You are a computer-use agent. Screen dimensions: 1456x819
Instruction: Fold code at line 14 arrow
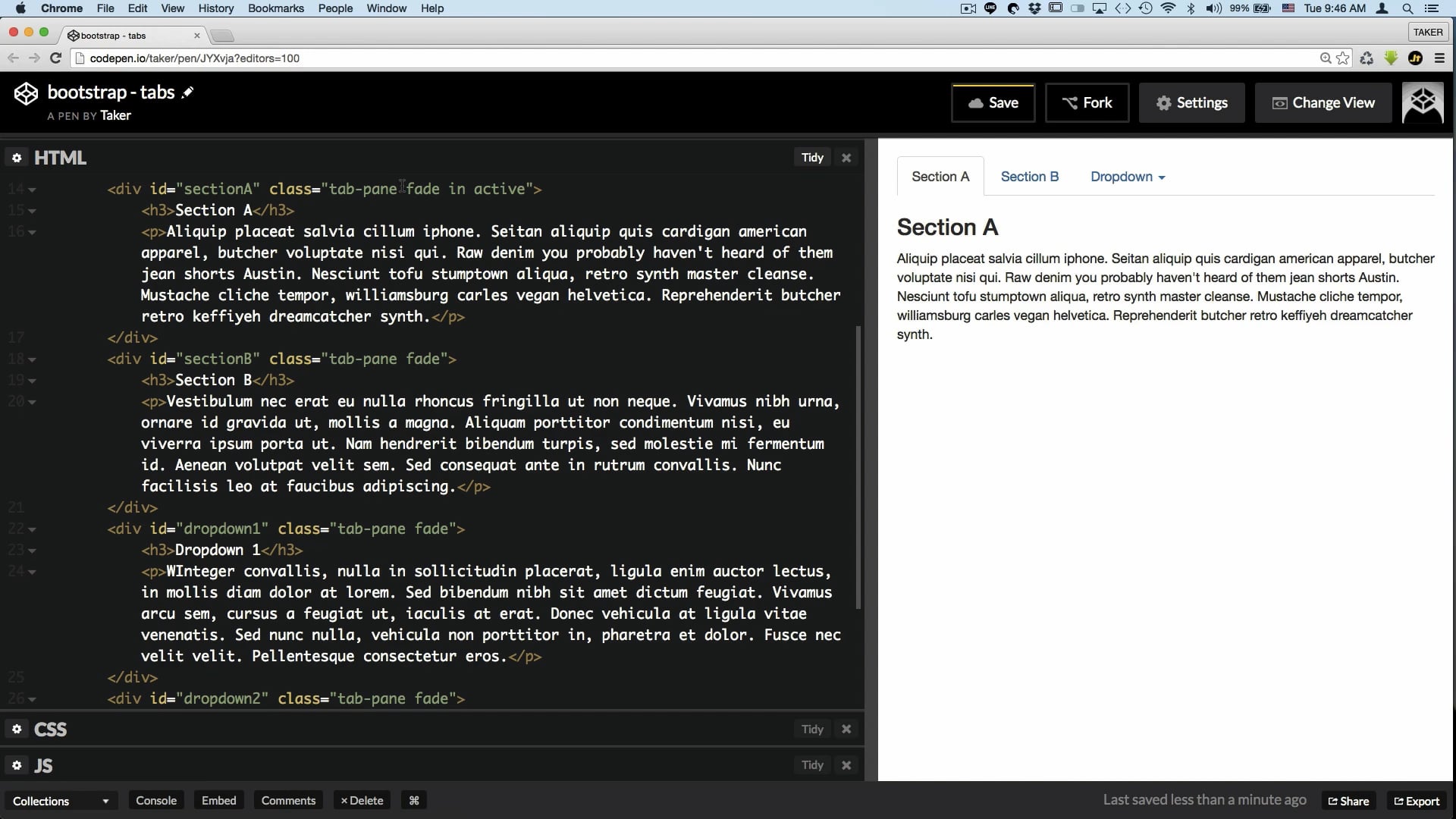tap(32, 190)
